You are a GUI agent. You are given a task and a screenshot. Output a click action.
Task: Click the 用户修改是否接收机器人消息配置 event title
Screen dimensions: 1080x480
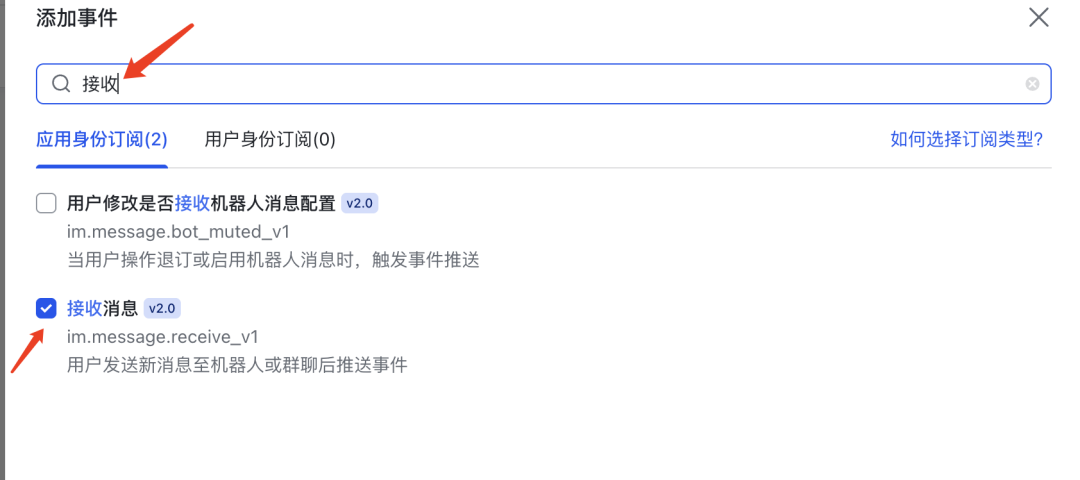coord(201,203)
